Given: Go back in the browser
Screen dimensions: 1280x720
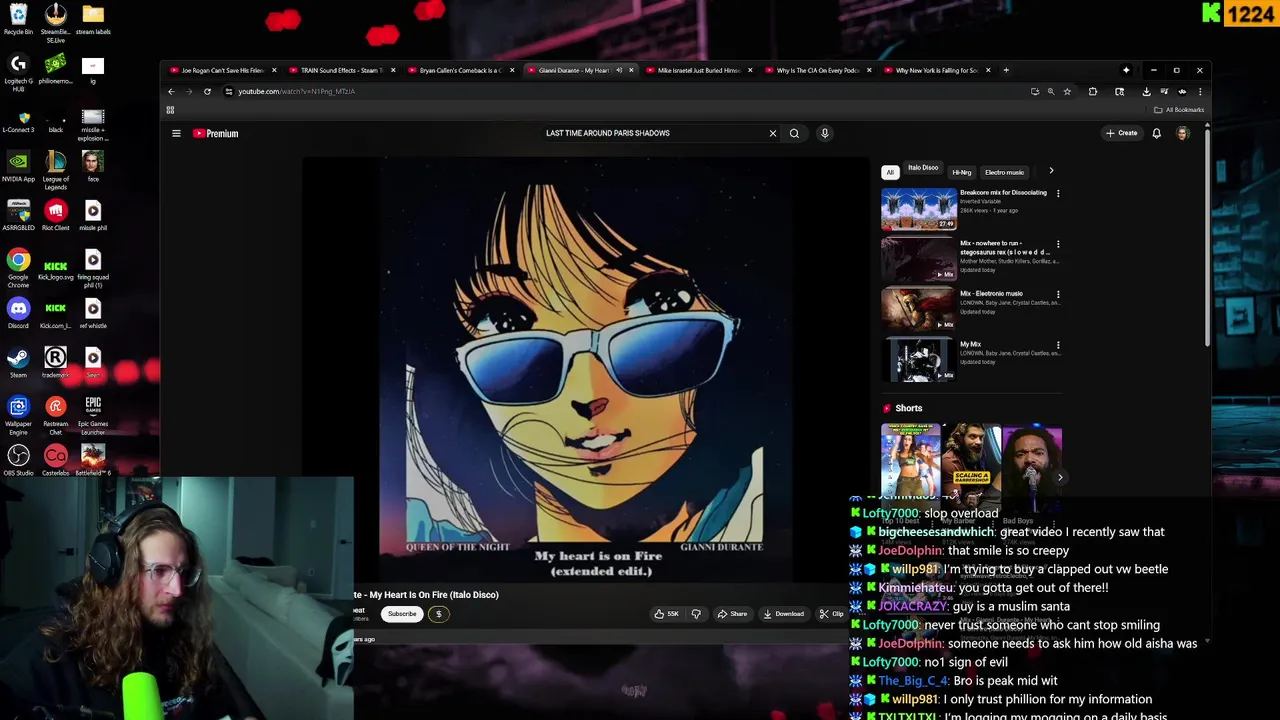Looking at the screenshot, I should (x=171, y=91).
